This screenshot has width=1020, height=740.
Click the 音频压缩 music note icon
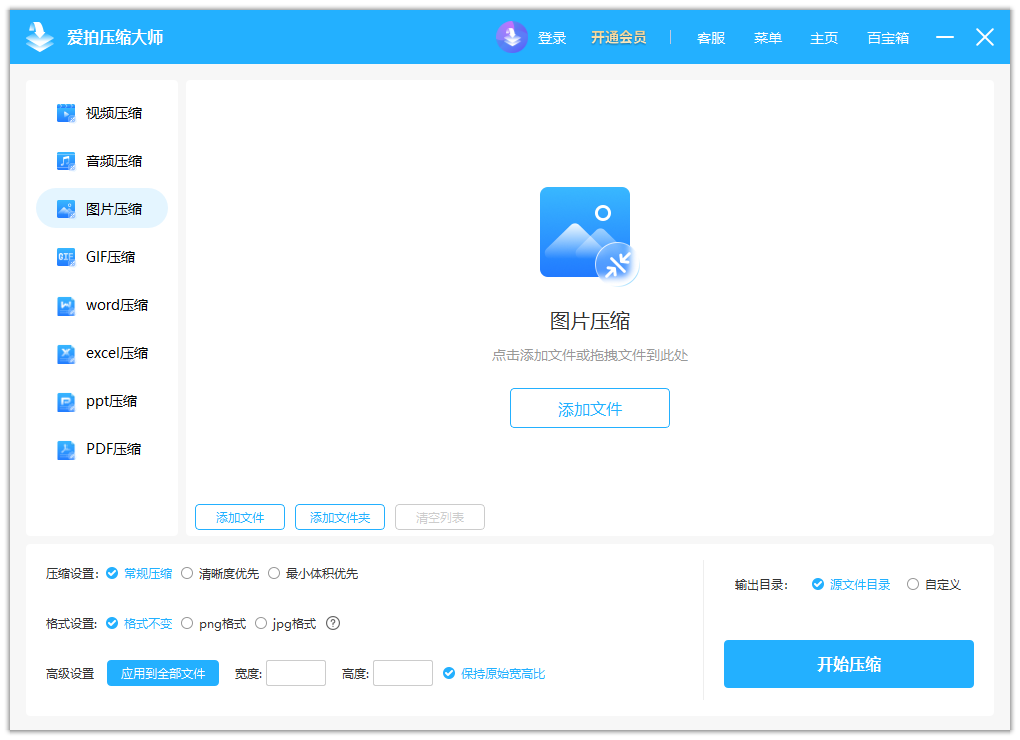[66, 161]
